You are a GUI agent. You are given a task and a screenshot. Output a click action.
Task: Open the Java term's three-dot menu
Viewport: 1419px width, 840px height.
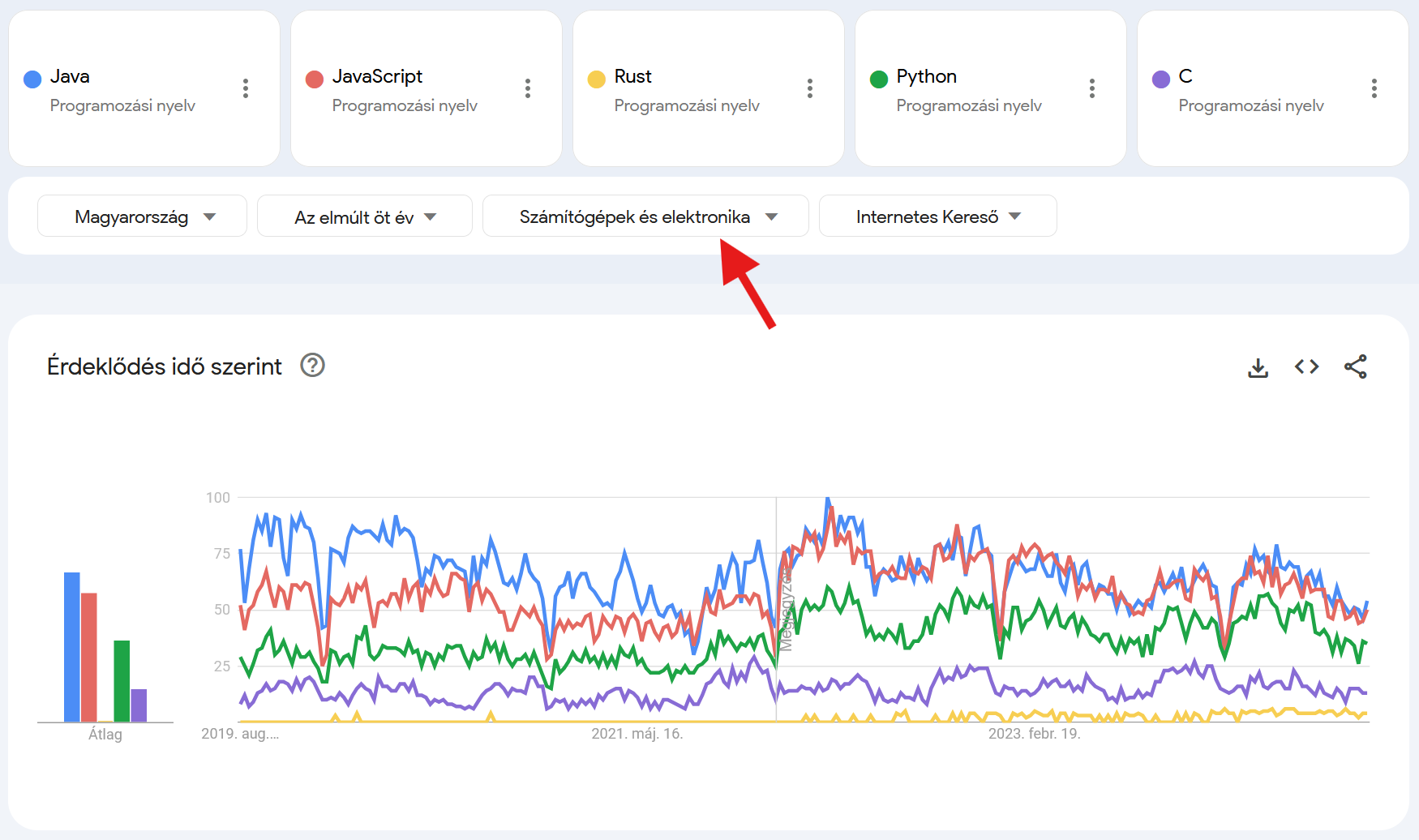click(x=246, y=88)
